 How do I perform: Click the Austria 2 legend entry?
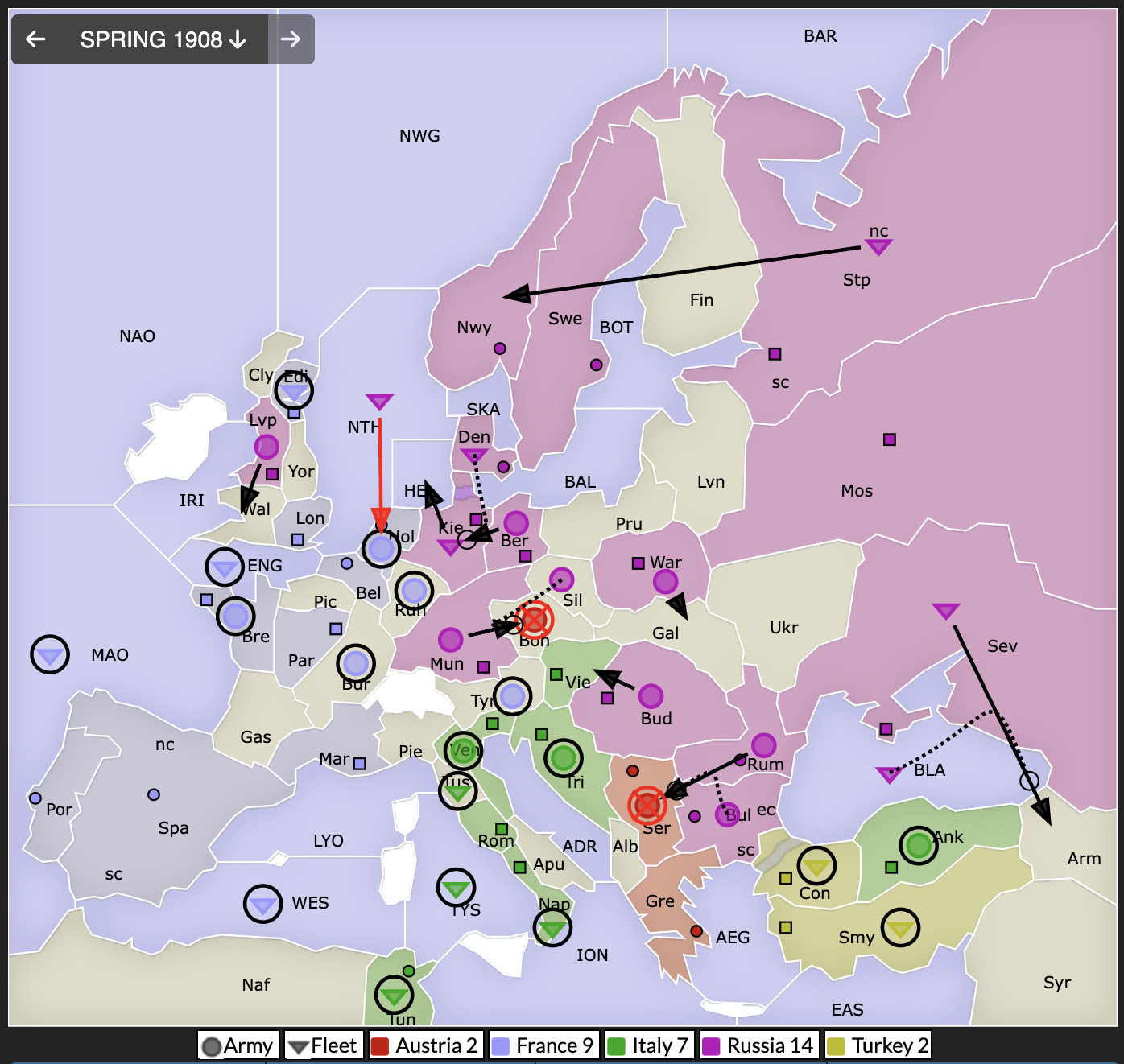click(x=426, y=1045)
